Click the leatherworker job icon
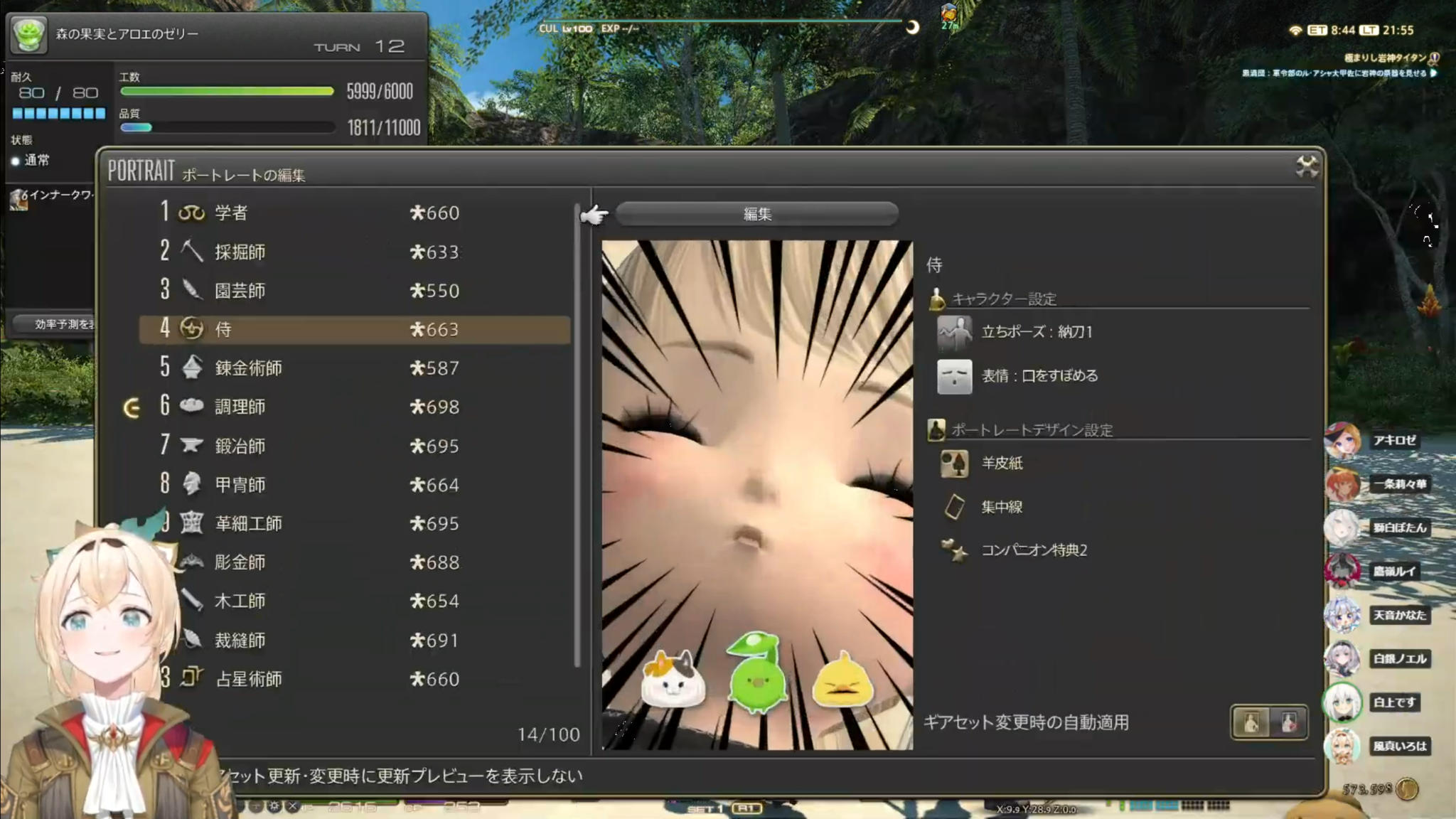The image size is (1456, 819). coord(191,523)
